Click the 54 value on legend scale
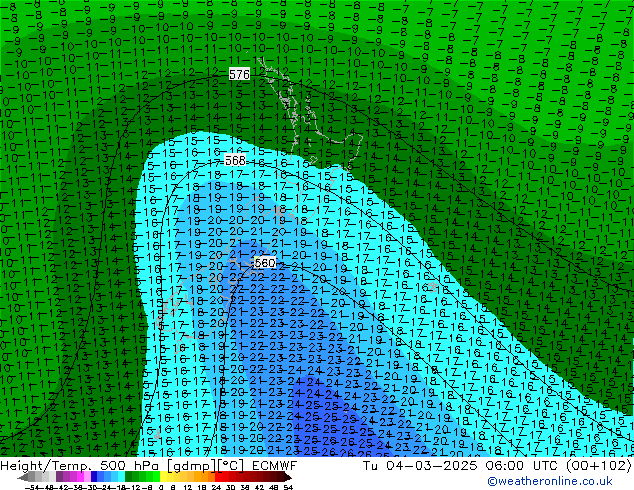The height and width of the screenshot is (490, 634). click(289, 486)
